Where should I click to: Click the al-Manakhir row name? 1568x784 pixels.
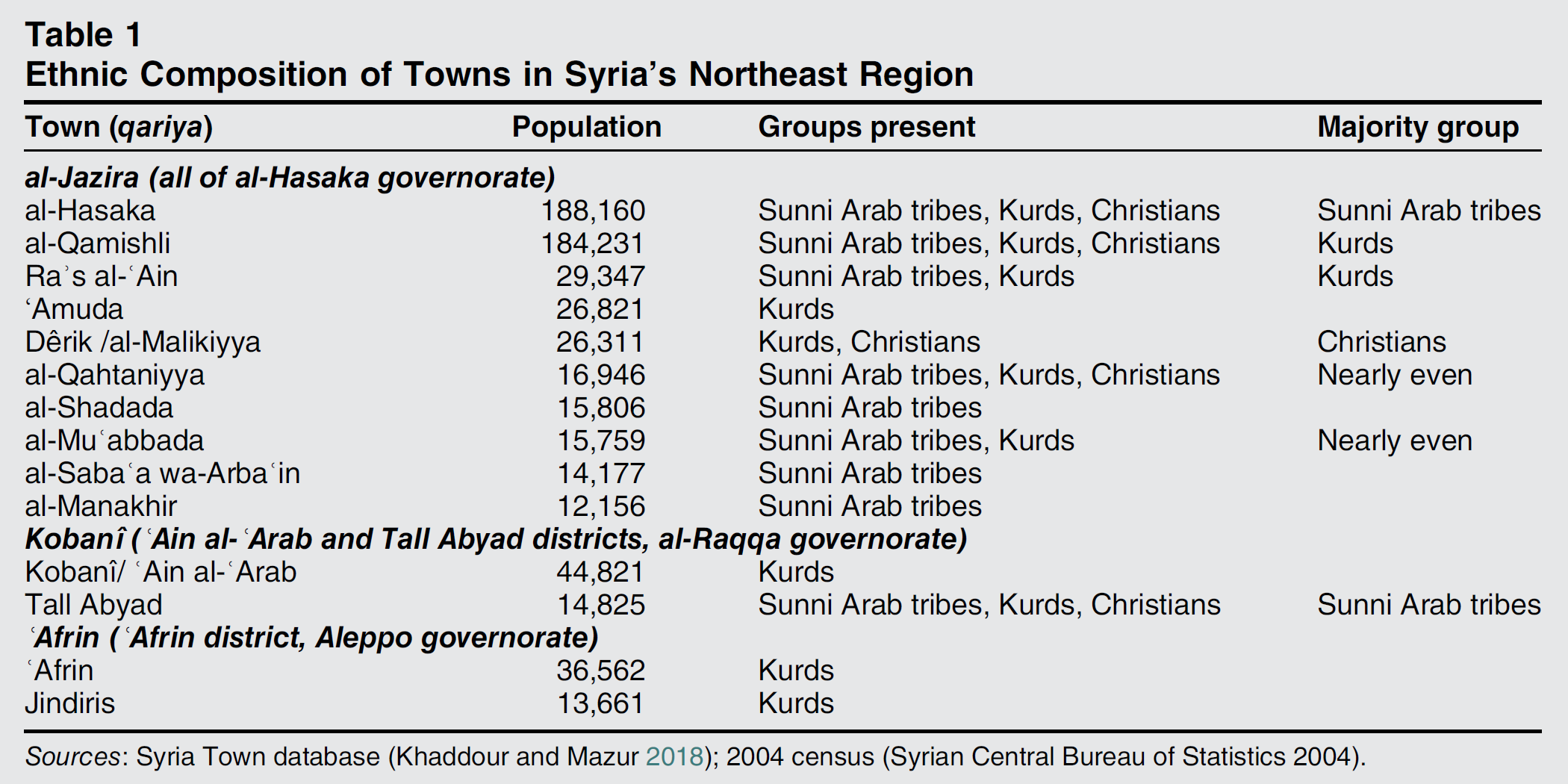point(101,506)
